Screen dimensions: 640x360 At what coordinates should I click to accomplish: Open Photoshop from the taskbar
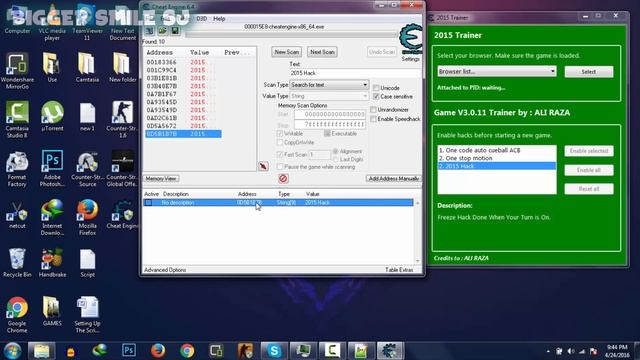pyautogui.click(x=129, y=351)
